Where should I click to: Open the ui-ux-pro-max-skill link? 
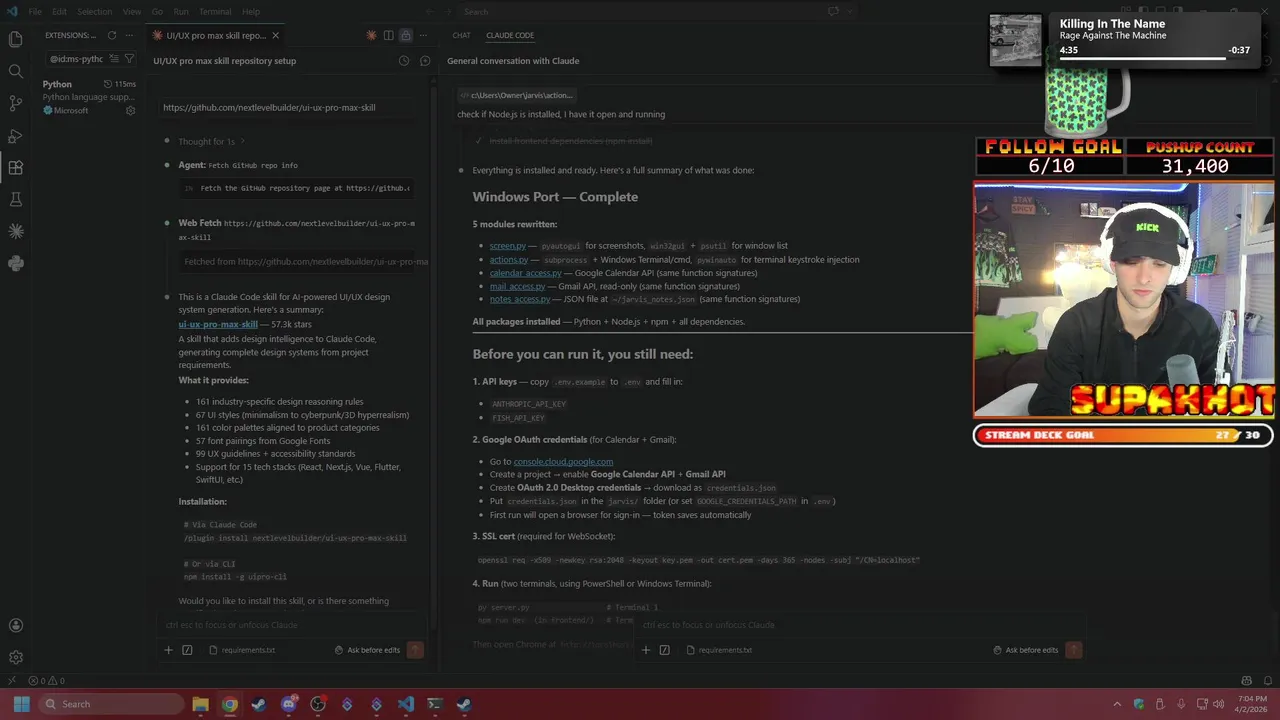[x=218, y=324]
